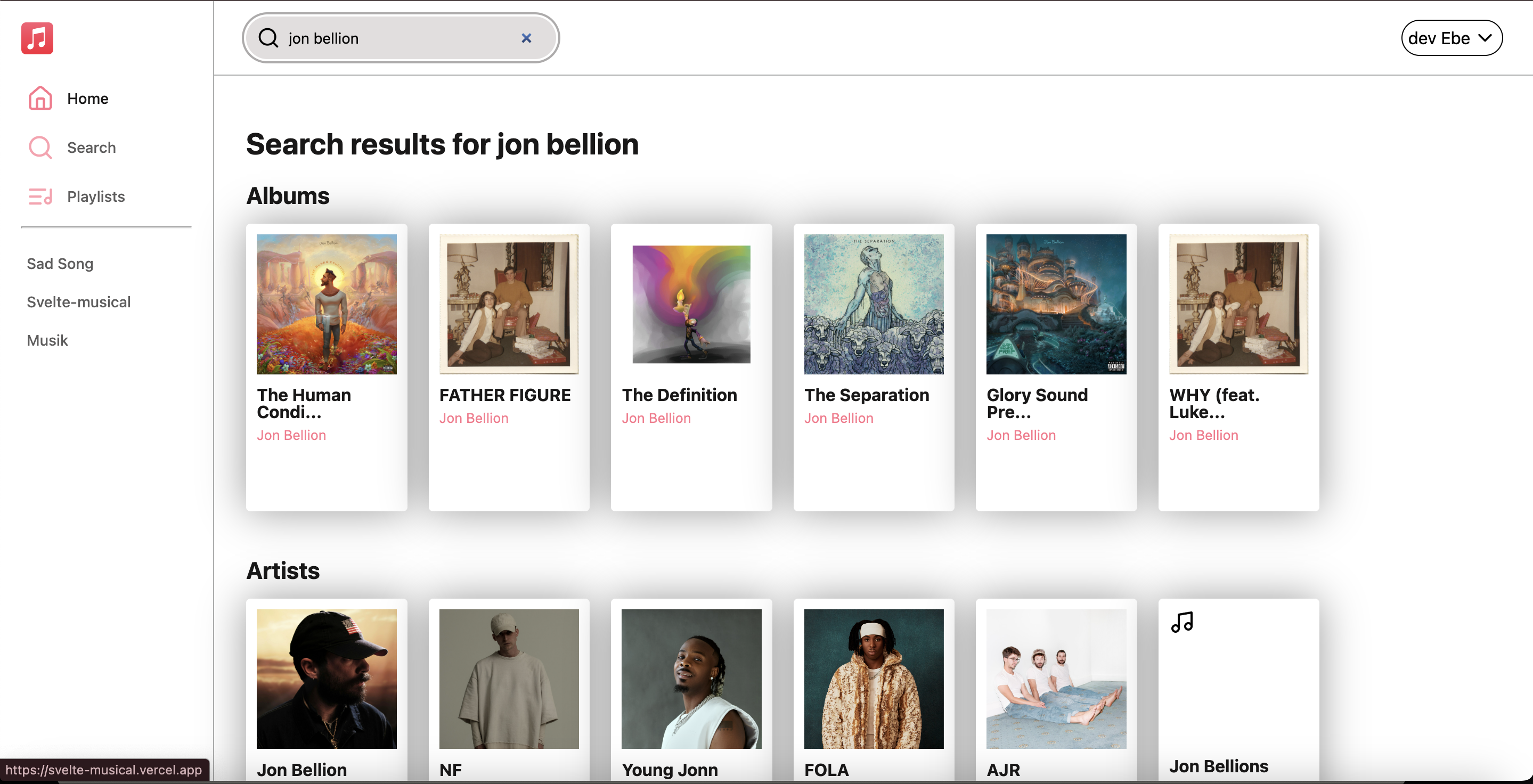
Task: Open the Glory Sound Prep album cover
Action: [x=1056, y=304]
